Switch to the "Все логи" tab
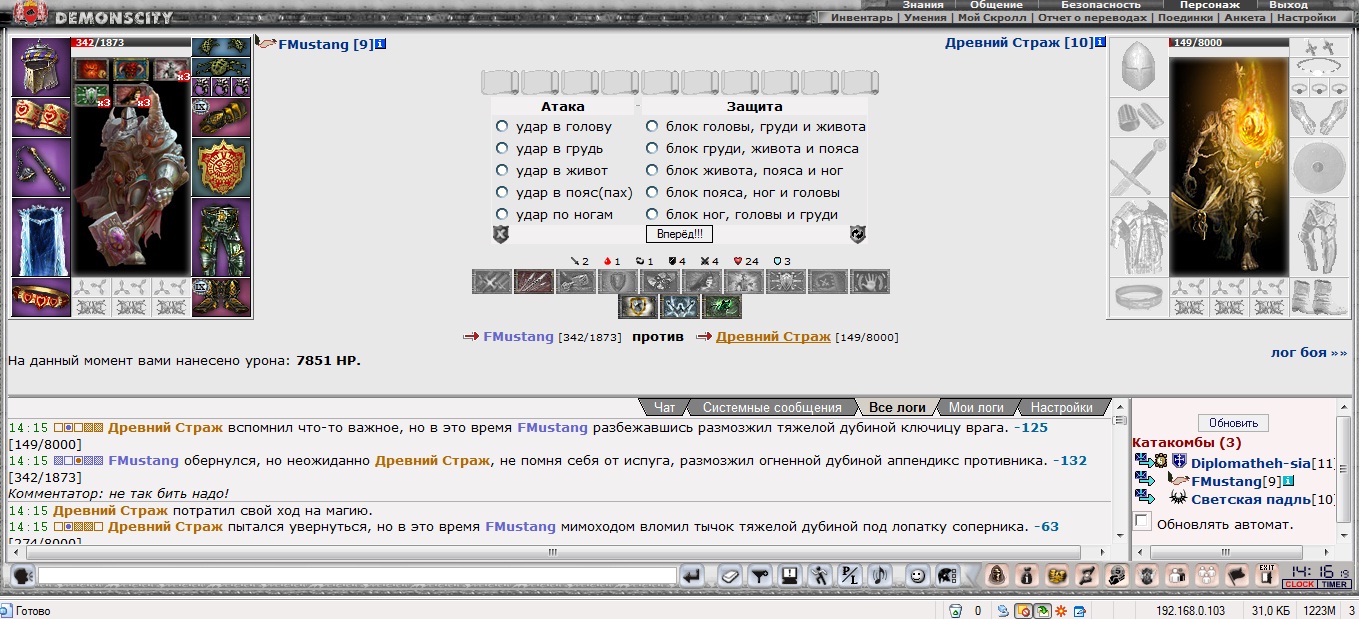 pyautogui.click(x=896, y=408)
